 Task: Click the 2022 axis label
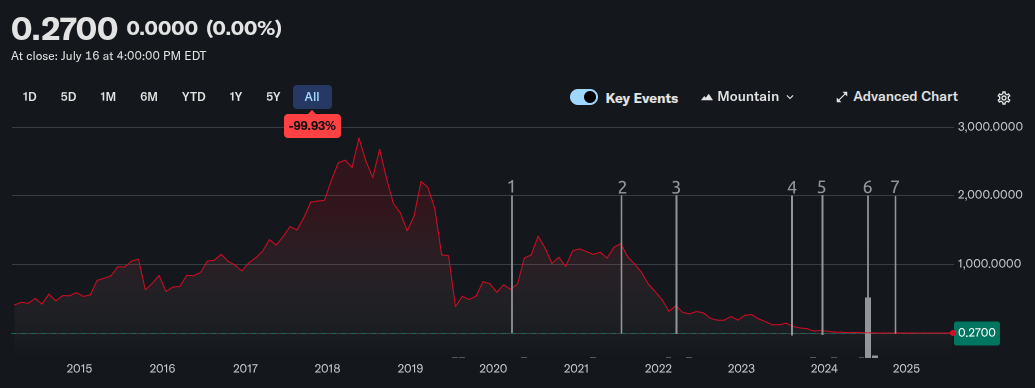[x=658, y=369]
